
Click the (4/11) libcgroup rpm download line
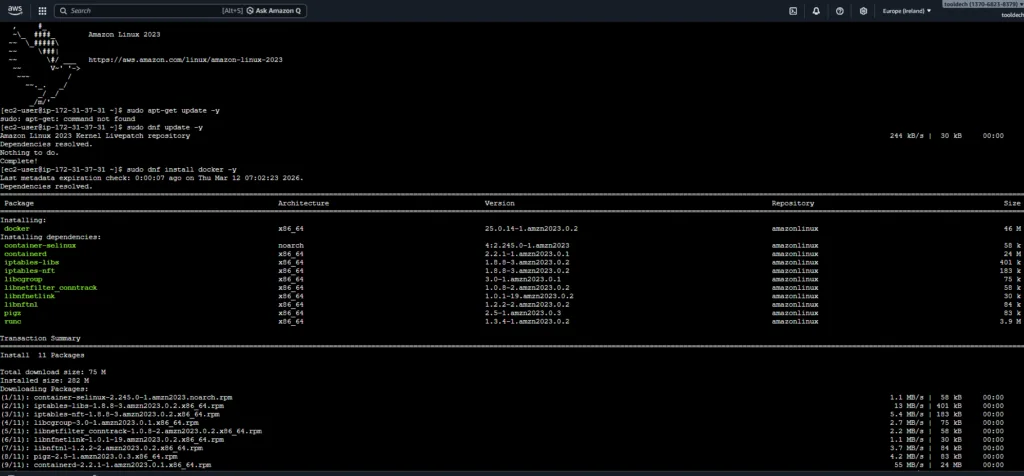99,422
